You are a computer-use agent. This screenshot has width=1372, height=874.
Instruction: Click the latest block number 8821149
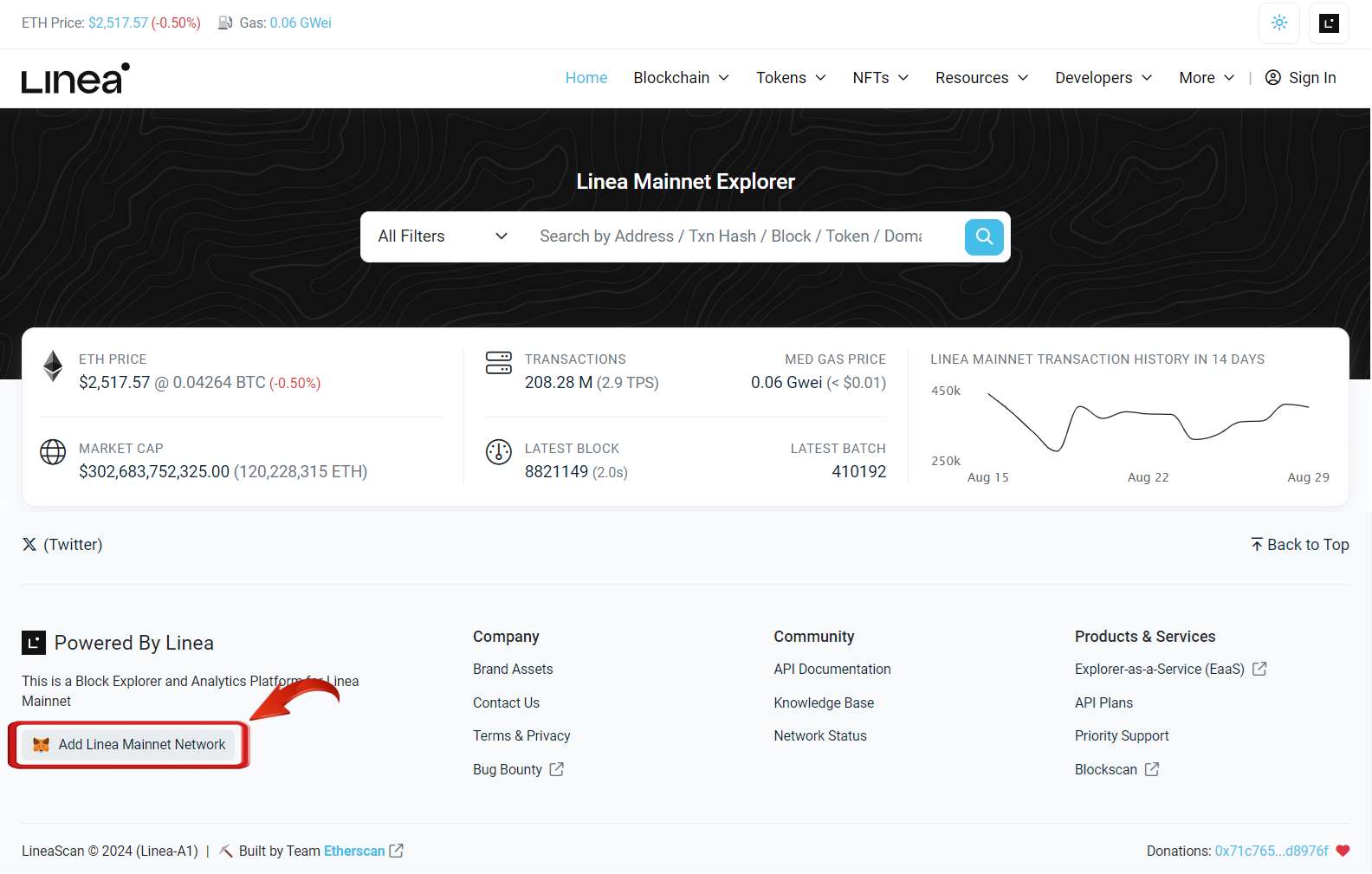556,471
